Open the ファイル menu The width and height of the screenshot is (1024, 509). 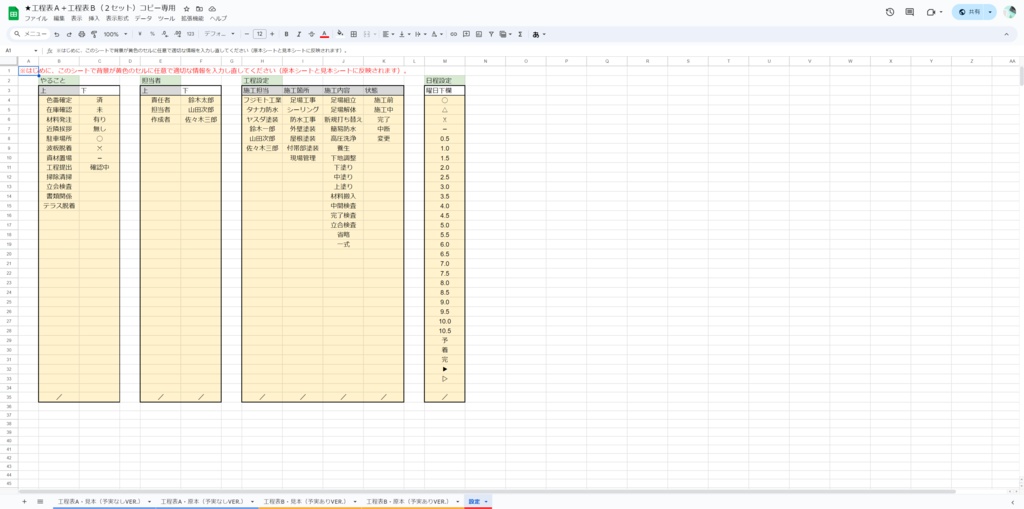[36, 18]
